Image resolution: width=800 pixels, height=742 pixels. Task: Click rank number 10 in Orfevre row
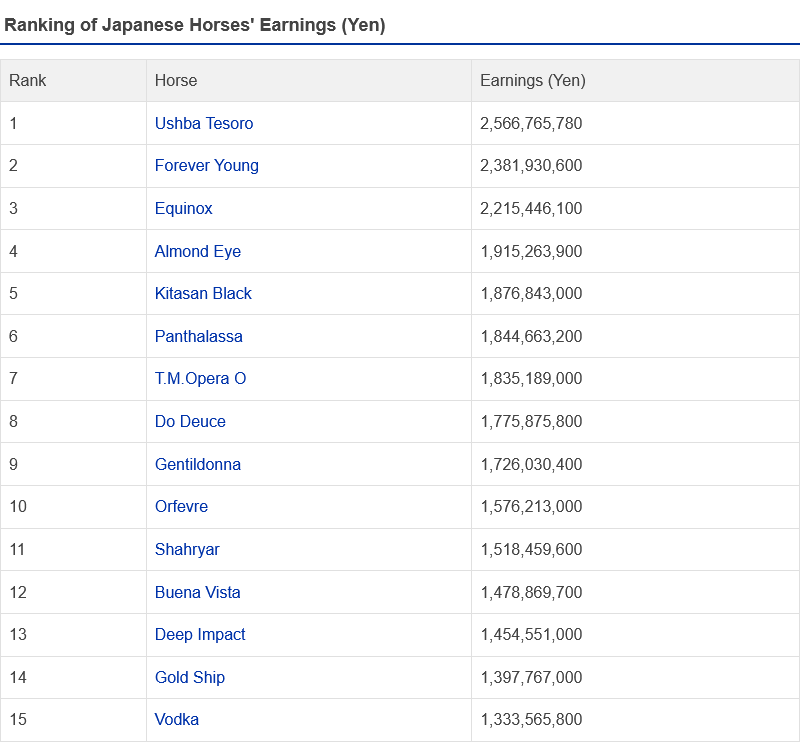18,506
